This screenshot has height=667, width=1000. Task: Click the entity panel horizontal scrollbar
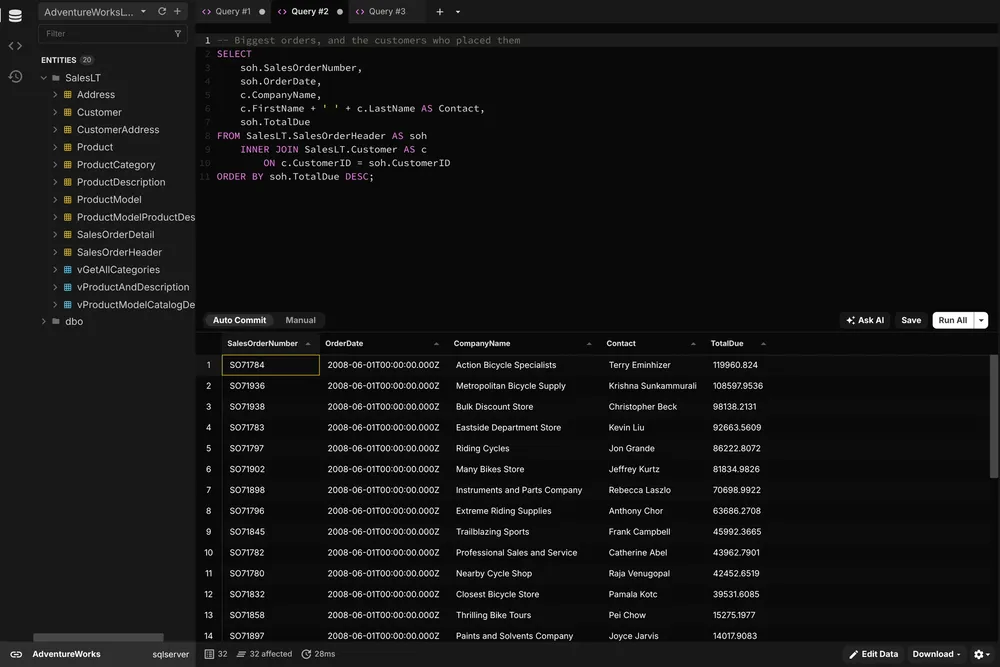tap(98, 637)
